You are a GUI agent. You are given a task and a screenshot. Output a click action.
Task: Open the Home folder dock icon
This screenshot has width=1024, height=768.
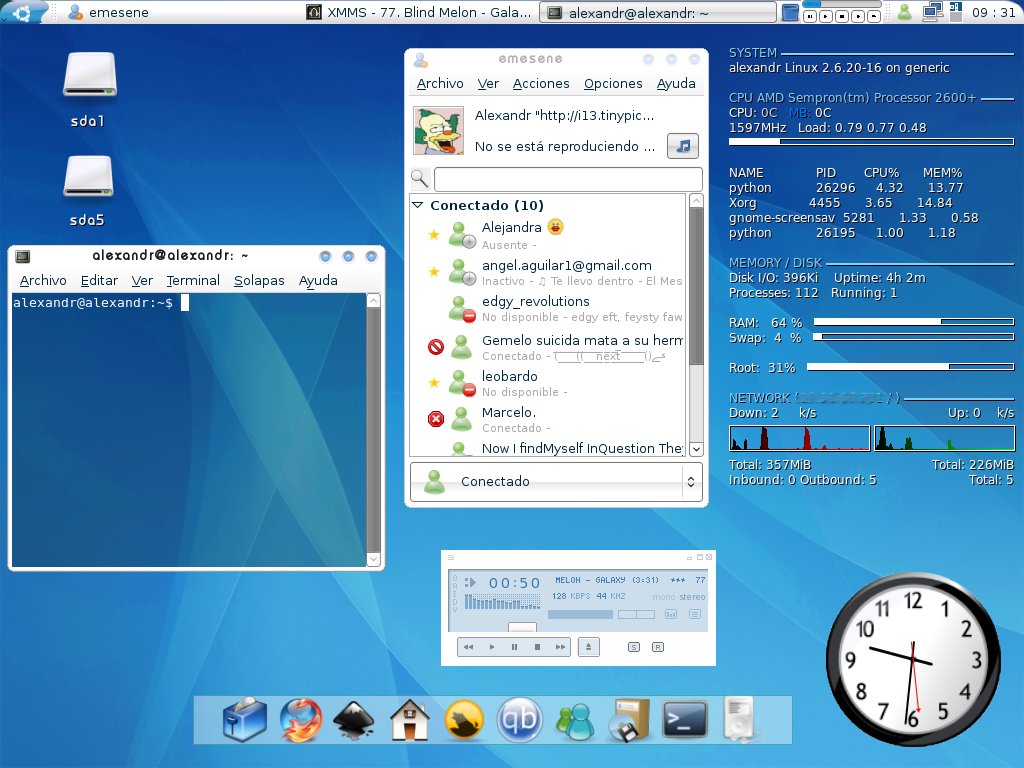[x=409, y=720]
